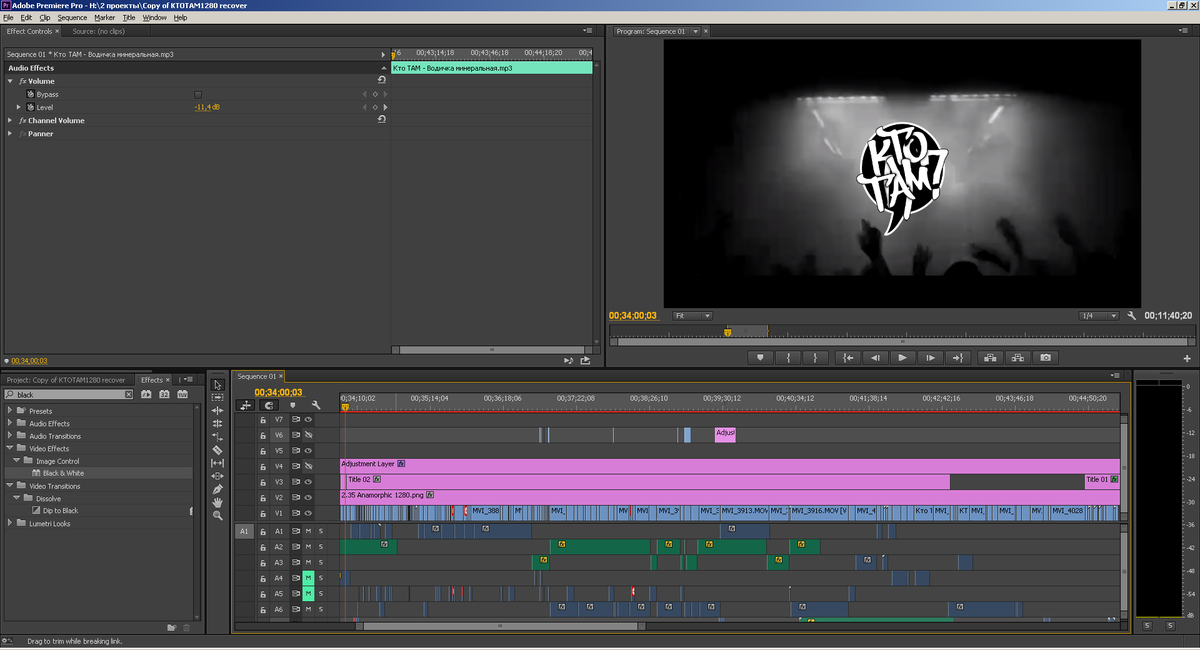Image resolution: width=1200 pixels, height=650 pixels.
Task: Collapse the Image Control folder
Action: [x=18, y=461]
